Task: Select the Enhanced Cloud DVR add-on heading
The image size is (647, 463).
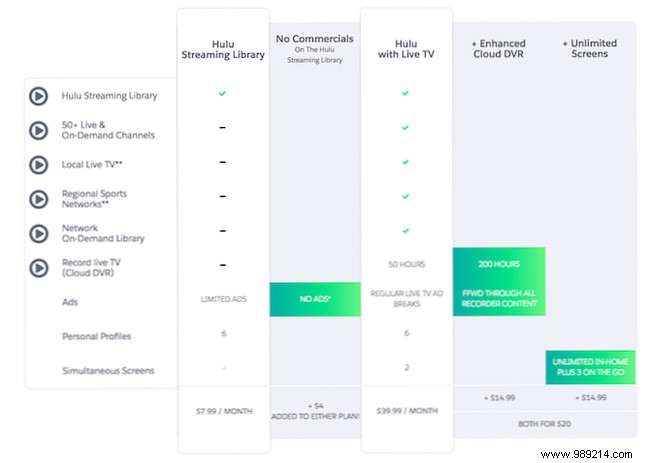Action: [x=498, y=50]
